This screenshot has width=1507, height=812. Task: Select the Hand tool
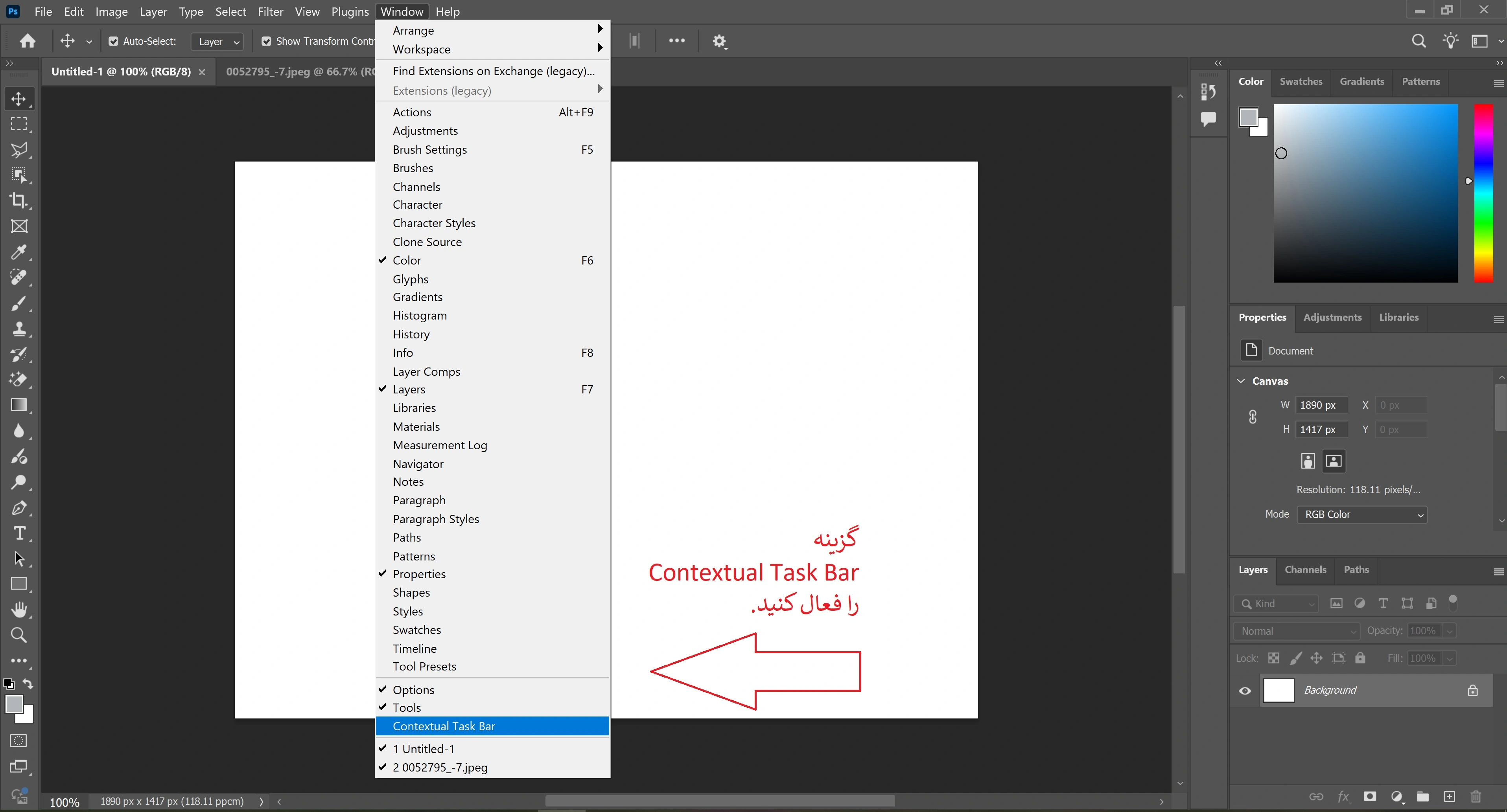19,610
